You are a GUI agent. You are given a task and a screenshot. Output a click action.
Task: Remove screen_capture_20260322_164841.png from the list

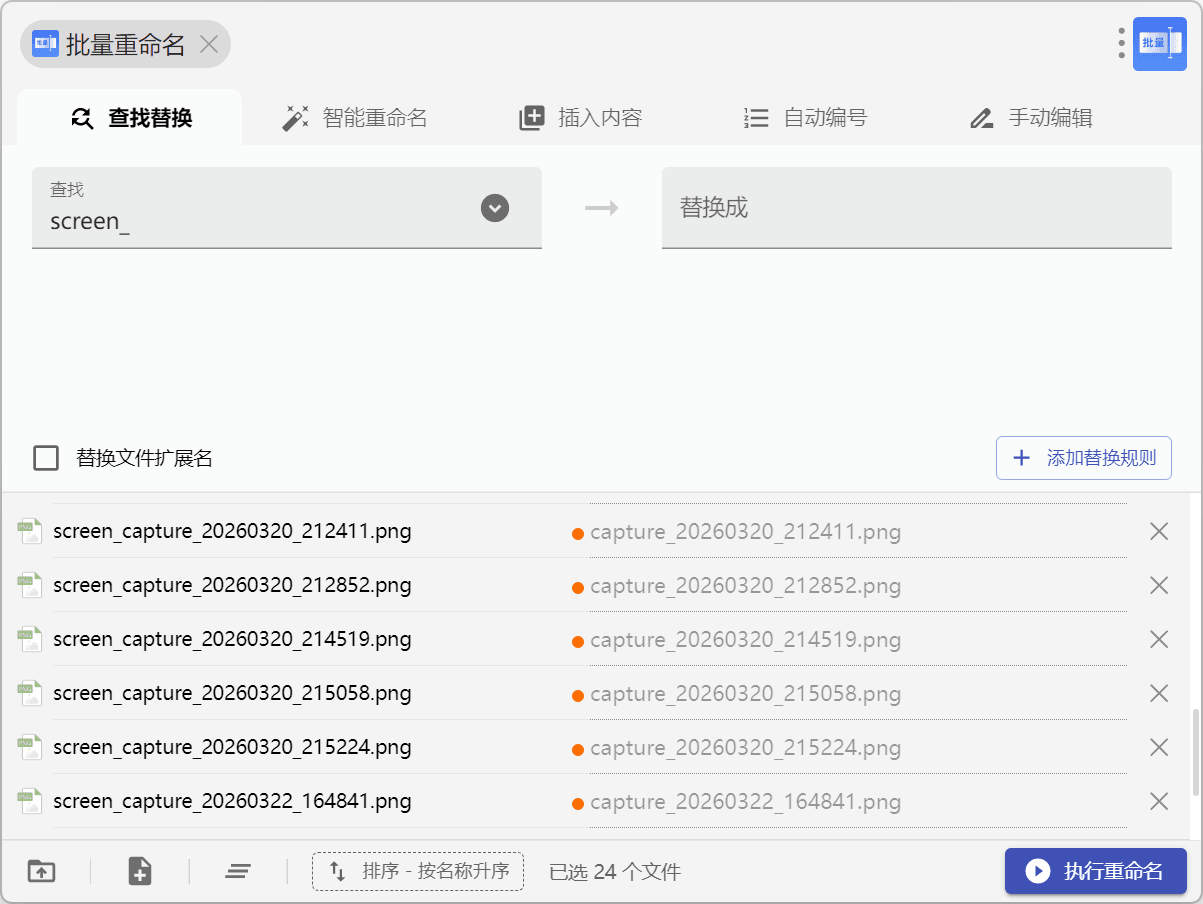click(x=1159, y=801)
